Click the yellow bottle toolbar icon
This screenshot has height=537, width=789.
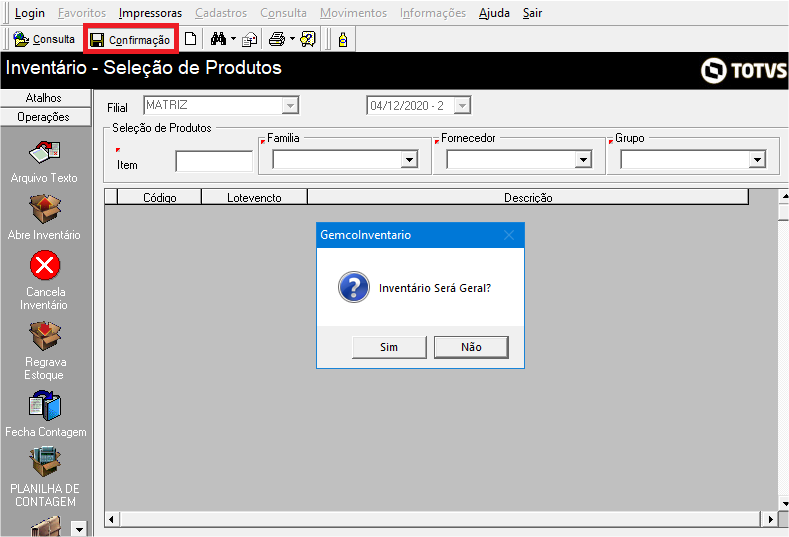343,39
